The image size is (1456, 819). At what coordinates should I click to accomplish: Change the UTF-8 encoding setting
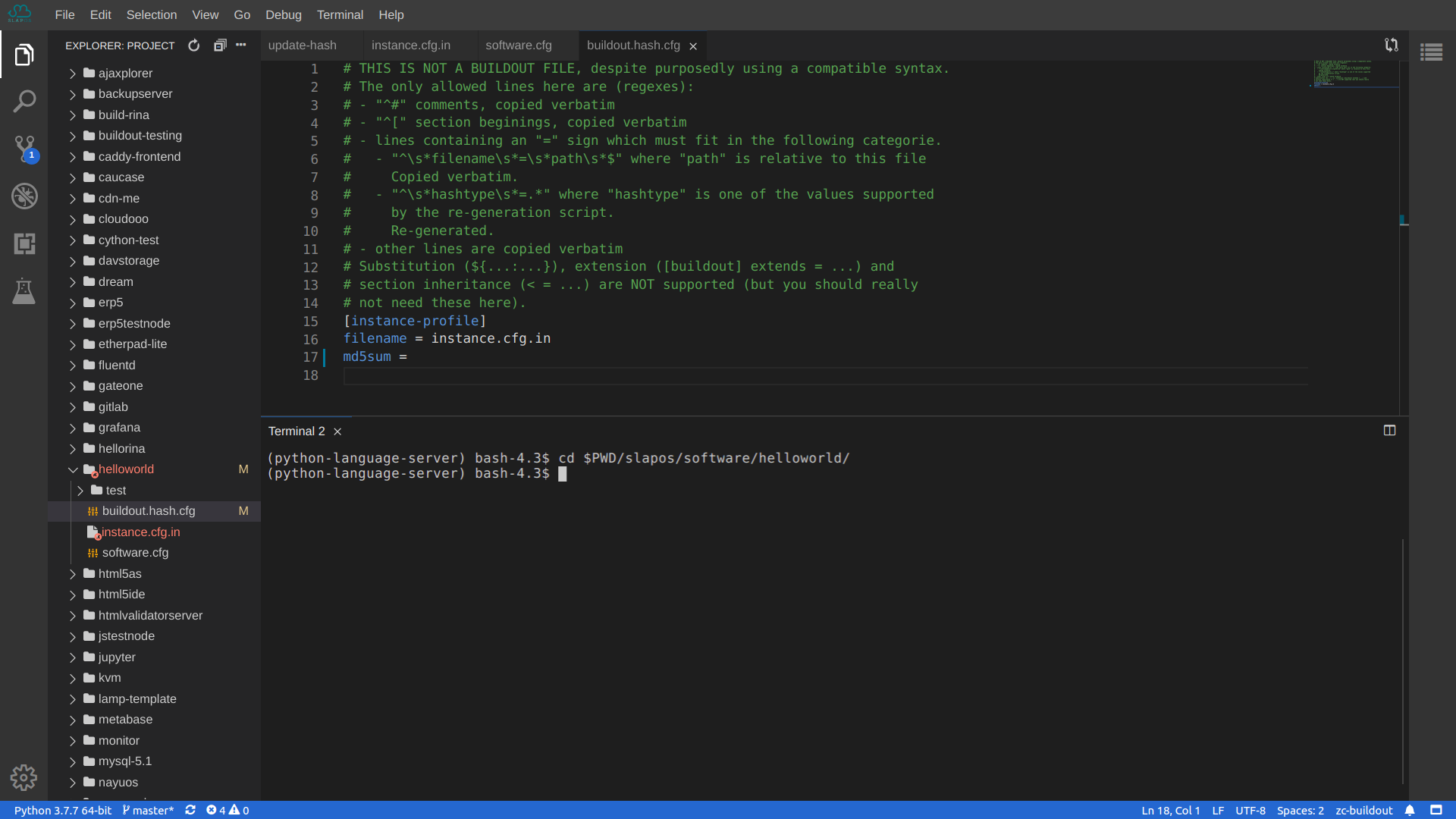[1250, 810]
